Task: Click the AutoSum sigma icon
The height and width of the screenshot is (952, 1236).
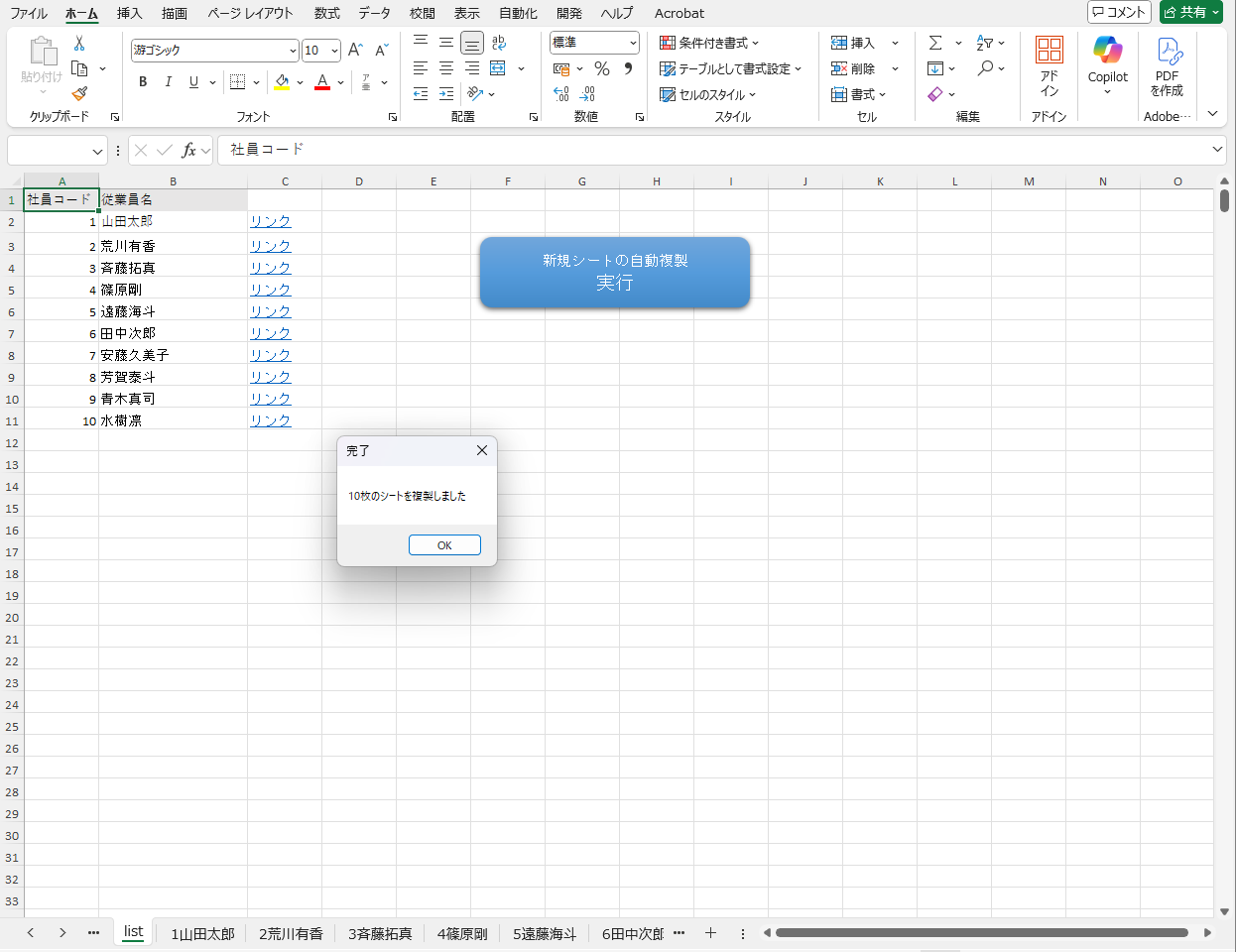Action: (x=935, y=43)
